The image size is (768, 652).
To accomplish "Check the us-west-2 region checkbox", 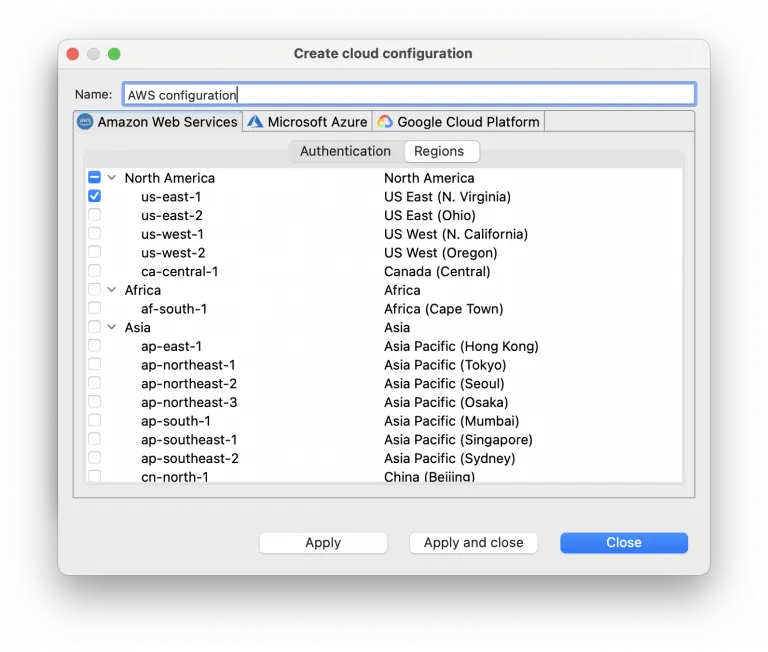I will point(95,252).
